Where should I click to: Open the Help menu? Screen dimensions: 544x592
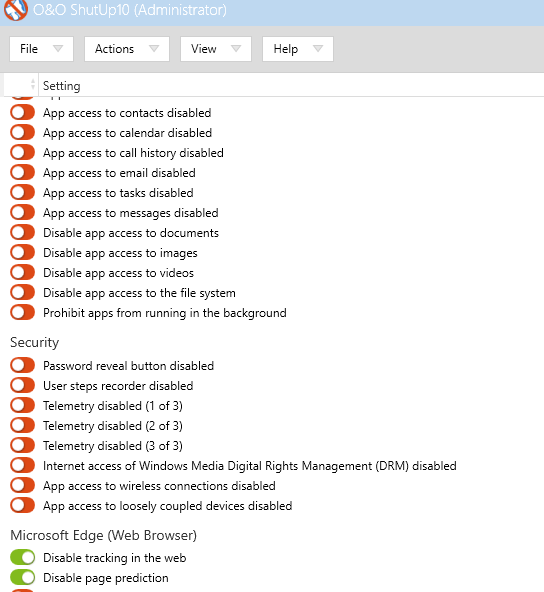297,49
